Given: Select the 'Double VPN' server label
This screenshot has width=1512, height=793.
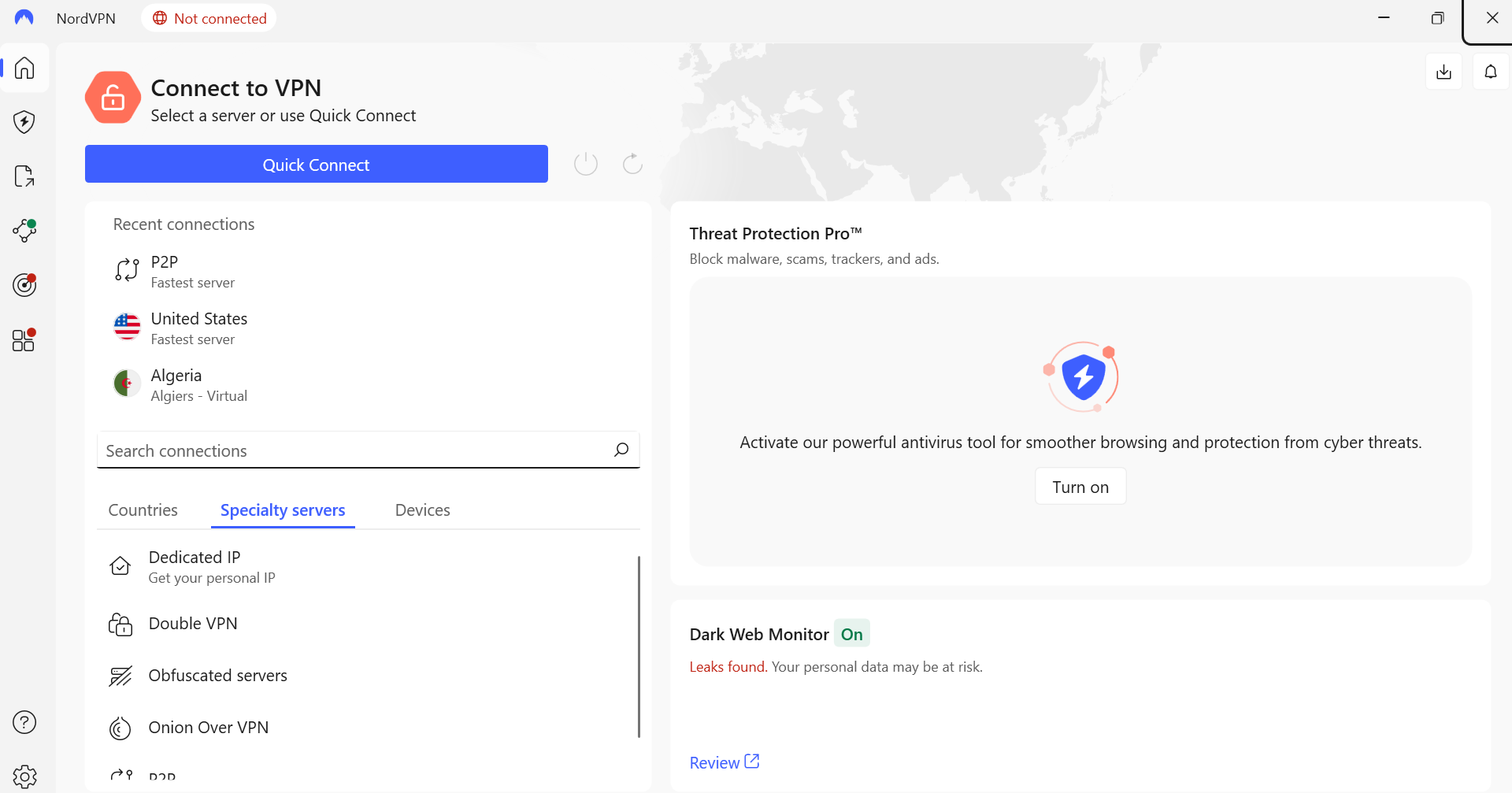Looking at the screenshot, I should coord(193,624).
